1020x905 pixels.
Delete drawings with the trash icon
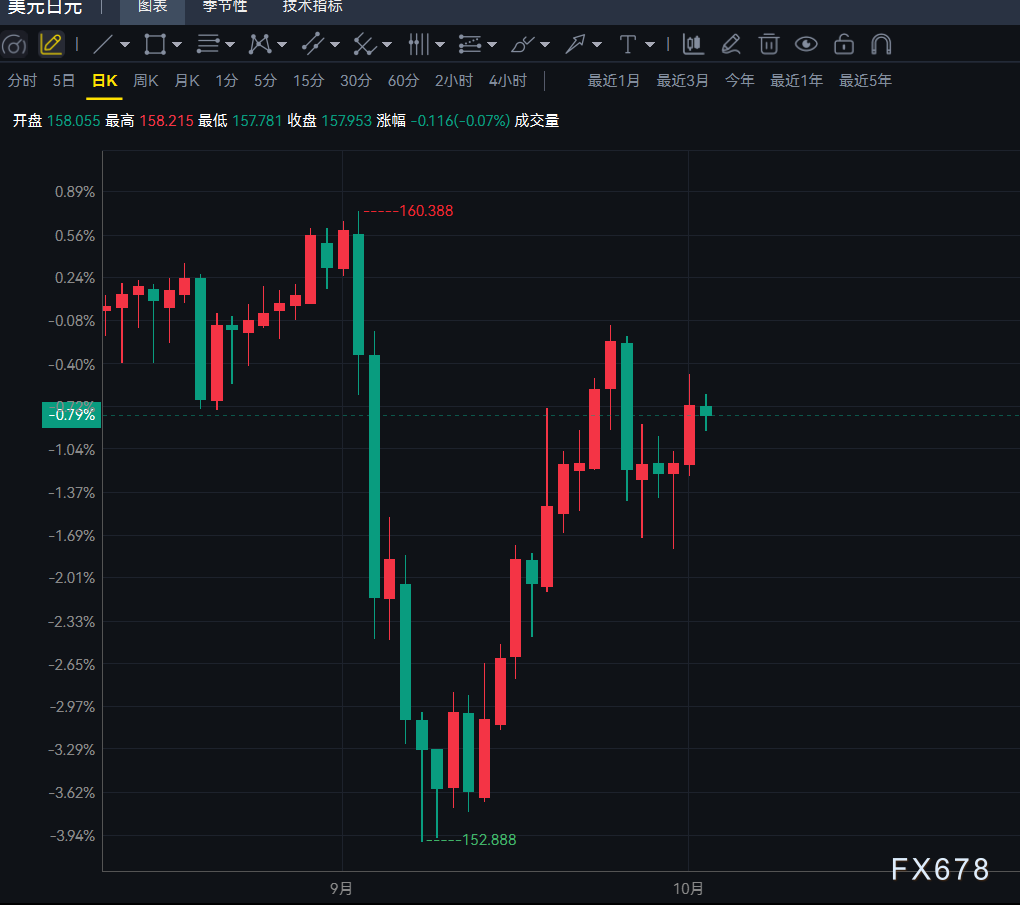click(x=769, y=44)
